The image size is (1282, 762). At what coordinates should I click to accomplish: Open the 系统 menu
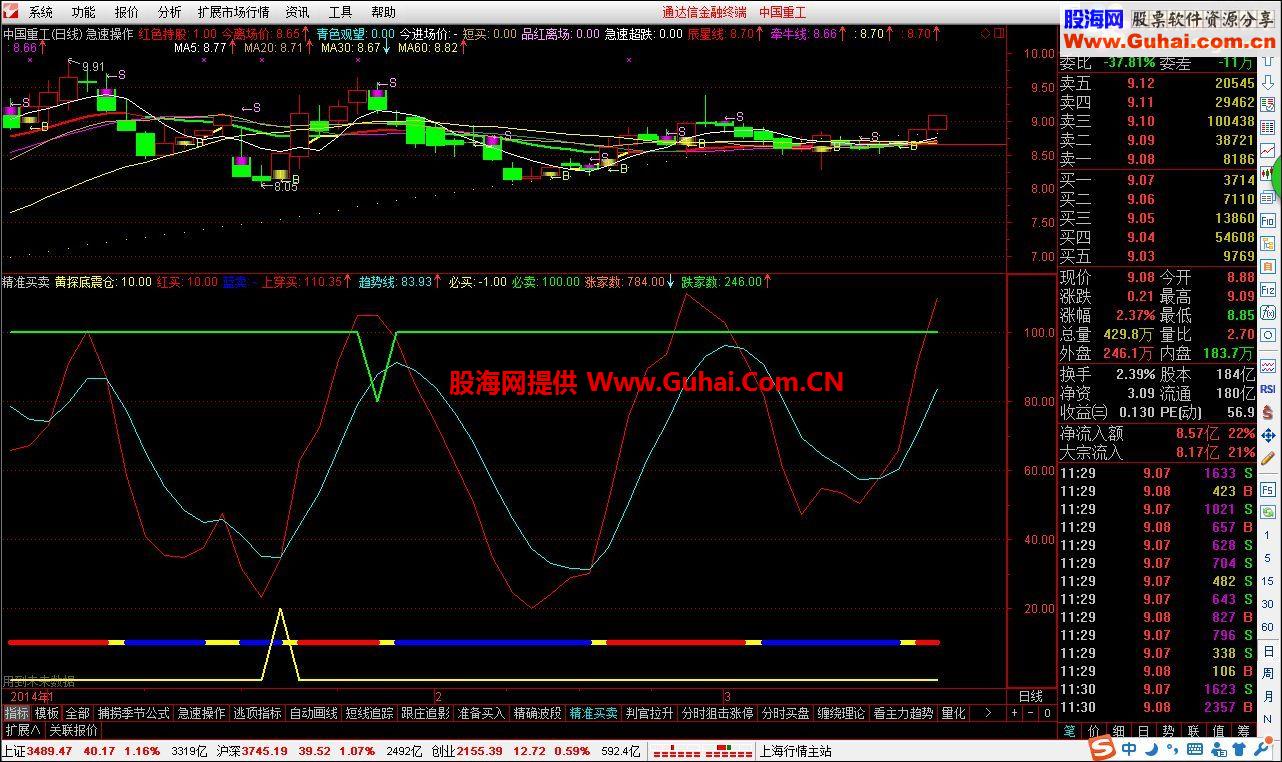(41, 13)
